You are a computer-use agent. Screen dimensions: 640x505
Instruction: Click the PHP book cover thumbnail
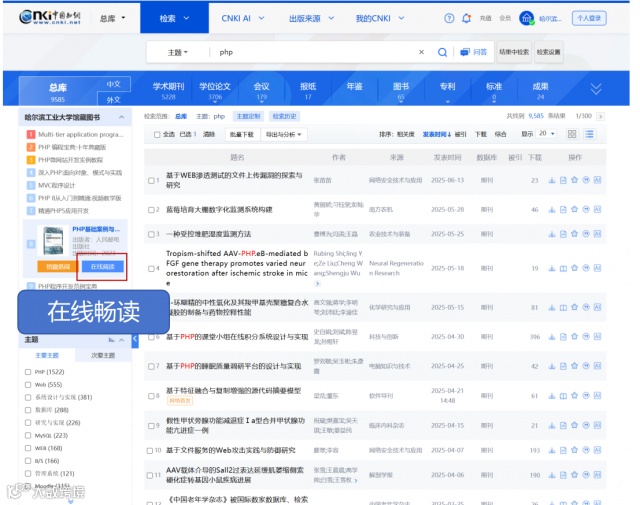53,240
